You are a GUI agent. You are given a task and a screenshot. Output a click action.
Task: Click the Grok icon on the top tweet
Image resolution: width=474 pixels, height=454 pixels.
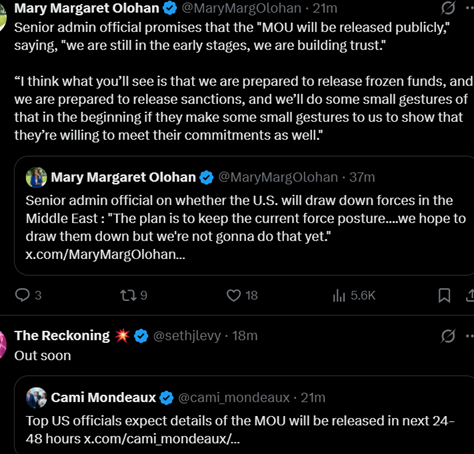(448, 8)
